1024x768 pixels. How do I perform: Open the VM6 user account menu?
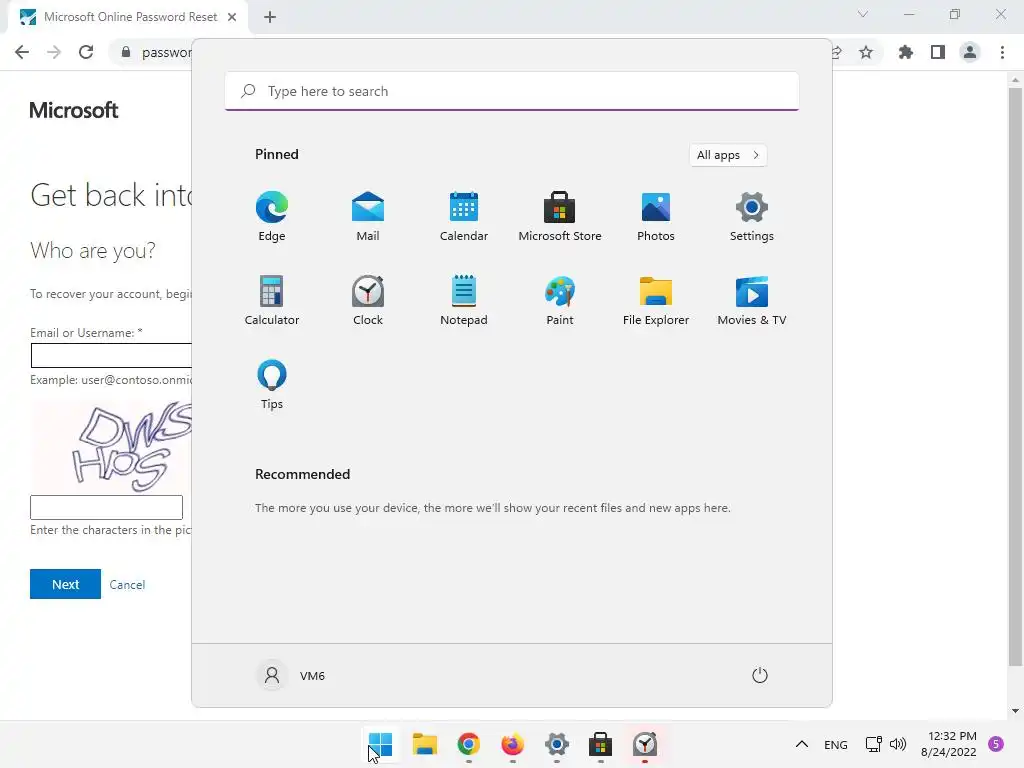tap(292, 675)
